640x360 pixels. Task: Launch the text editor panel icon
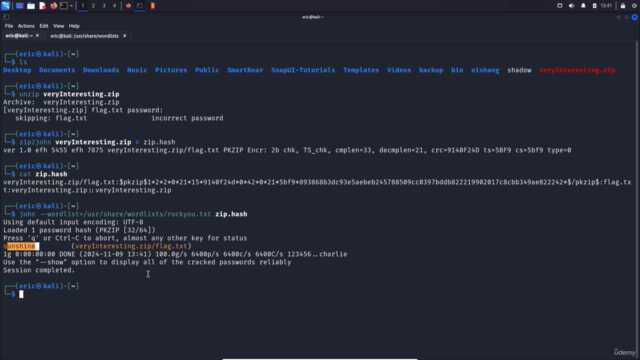click(x=42, y=6)
